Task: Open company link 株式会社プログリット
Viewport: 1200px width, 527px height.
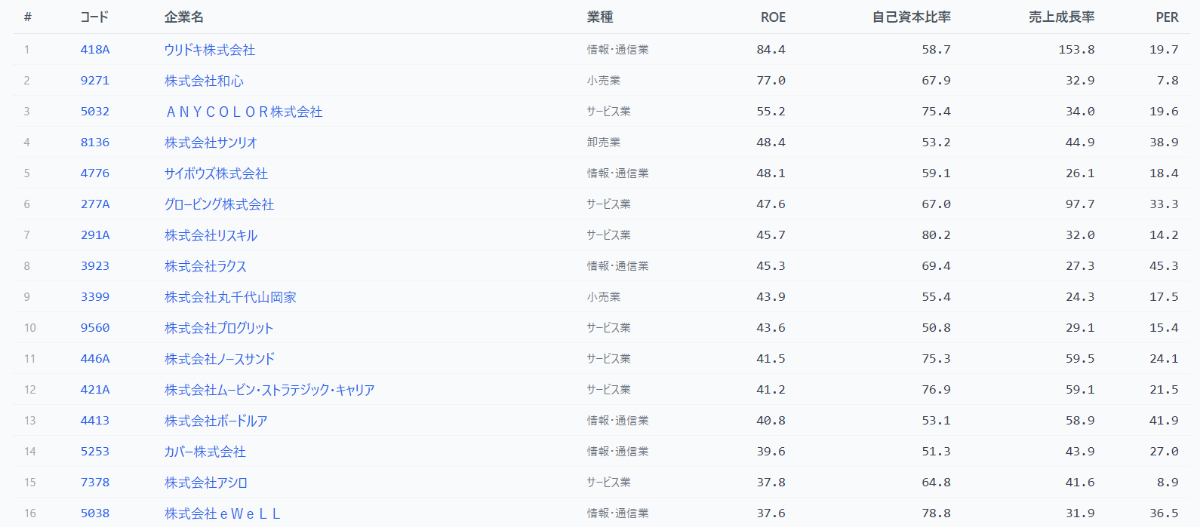Action: point(219,328)
